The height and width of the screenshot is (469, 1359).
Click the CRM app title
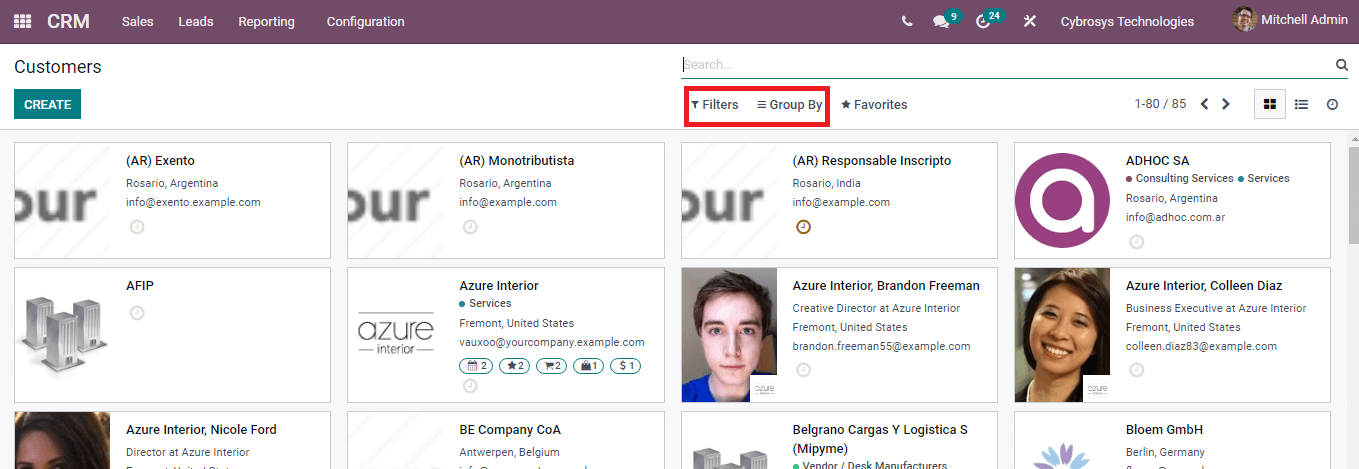pos(68,21)
